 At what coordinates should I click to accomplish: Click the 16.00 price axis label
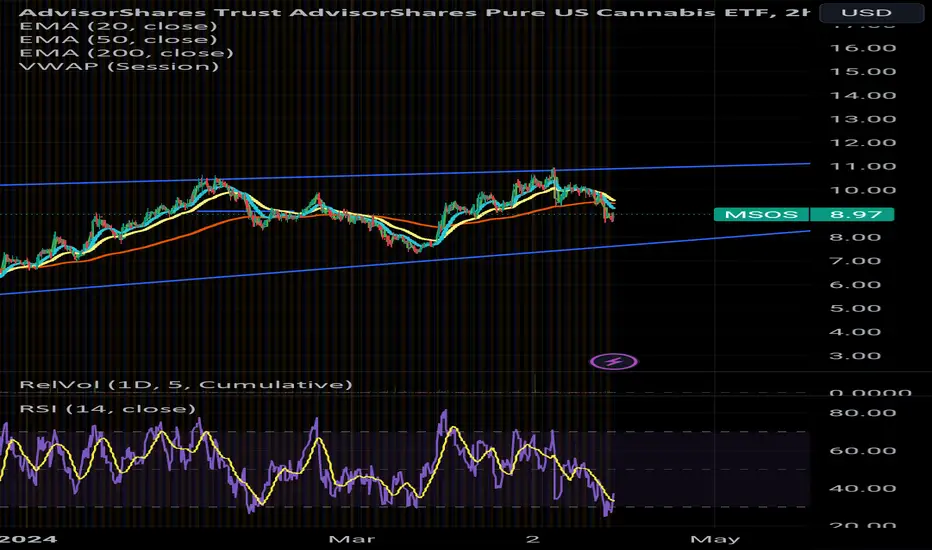click(x=863, y=48)
